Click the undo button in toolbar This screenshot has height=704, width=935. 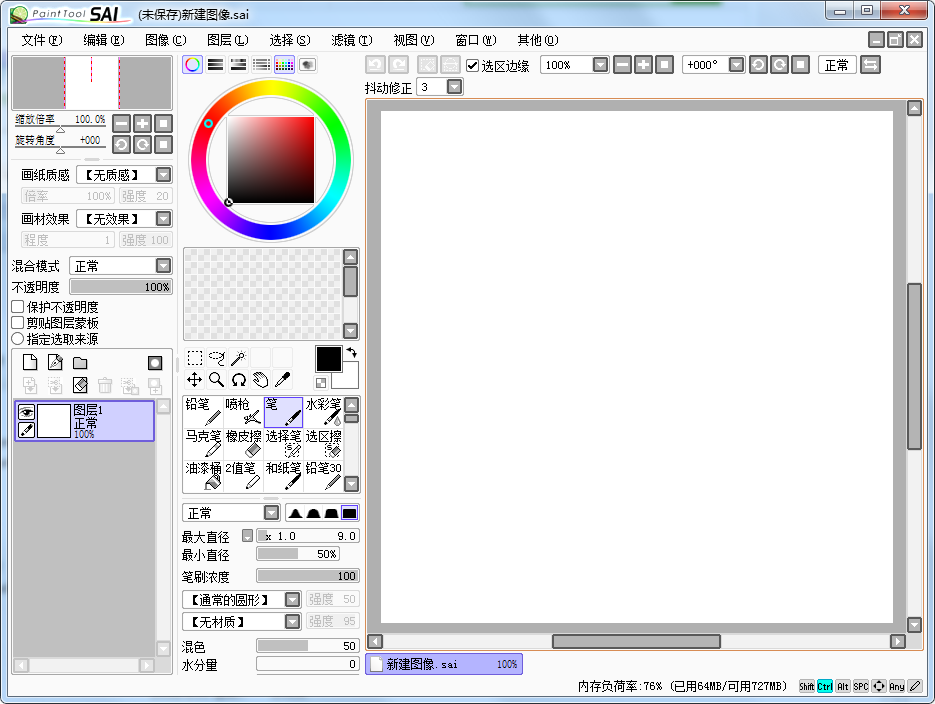pos(375,64)
